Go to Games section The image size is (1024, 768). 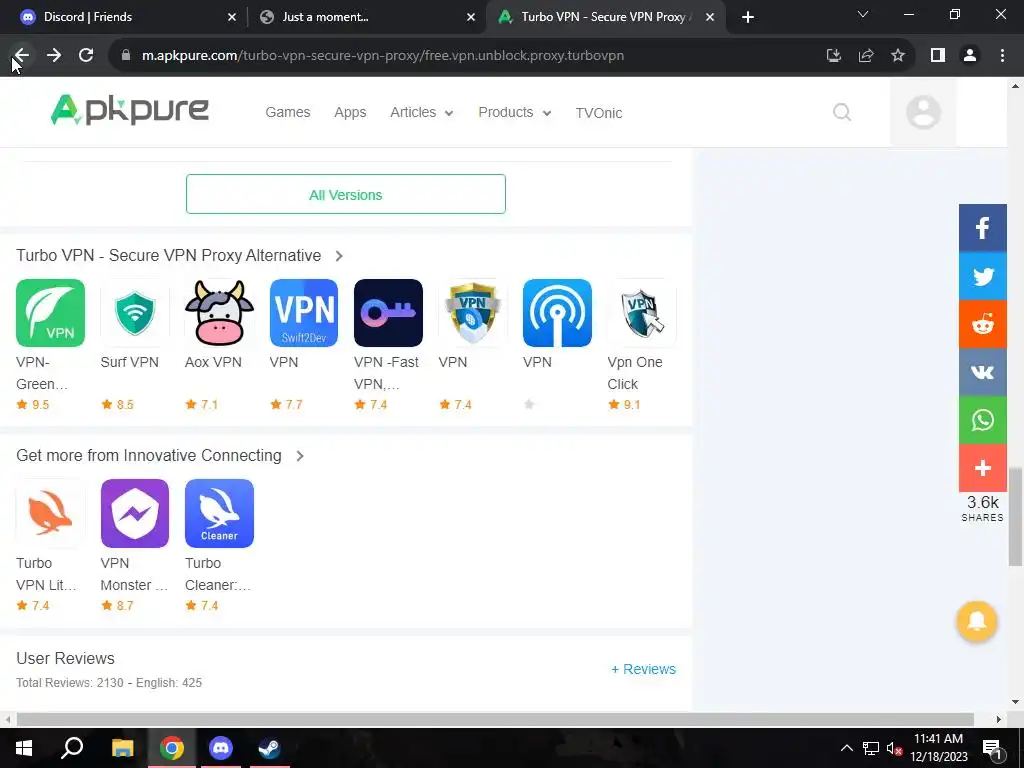pos(287,112)
